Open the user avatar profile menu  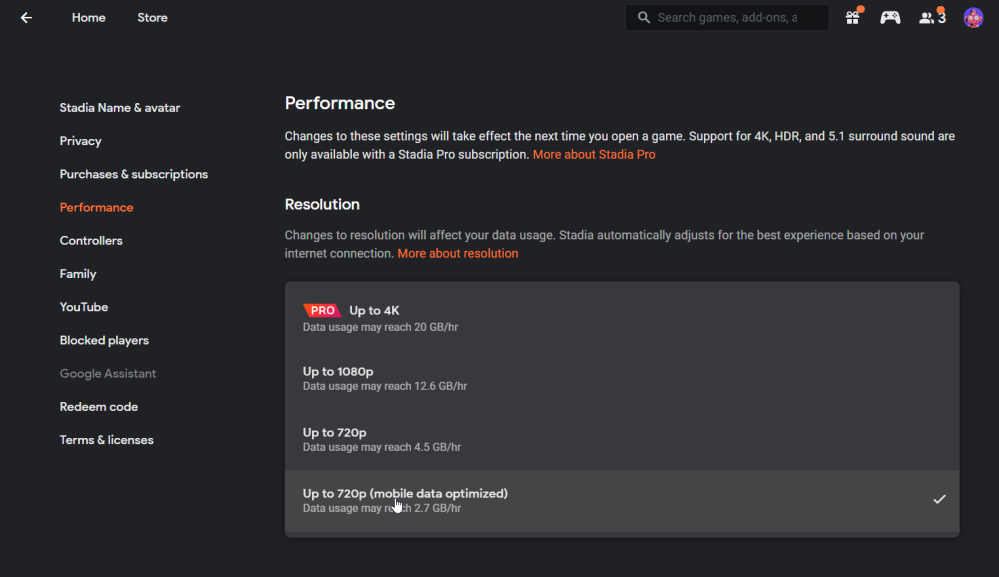point(973,18)
